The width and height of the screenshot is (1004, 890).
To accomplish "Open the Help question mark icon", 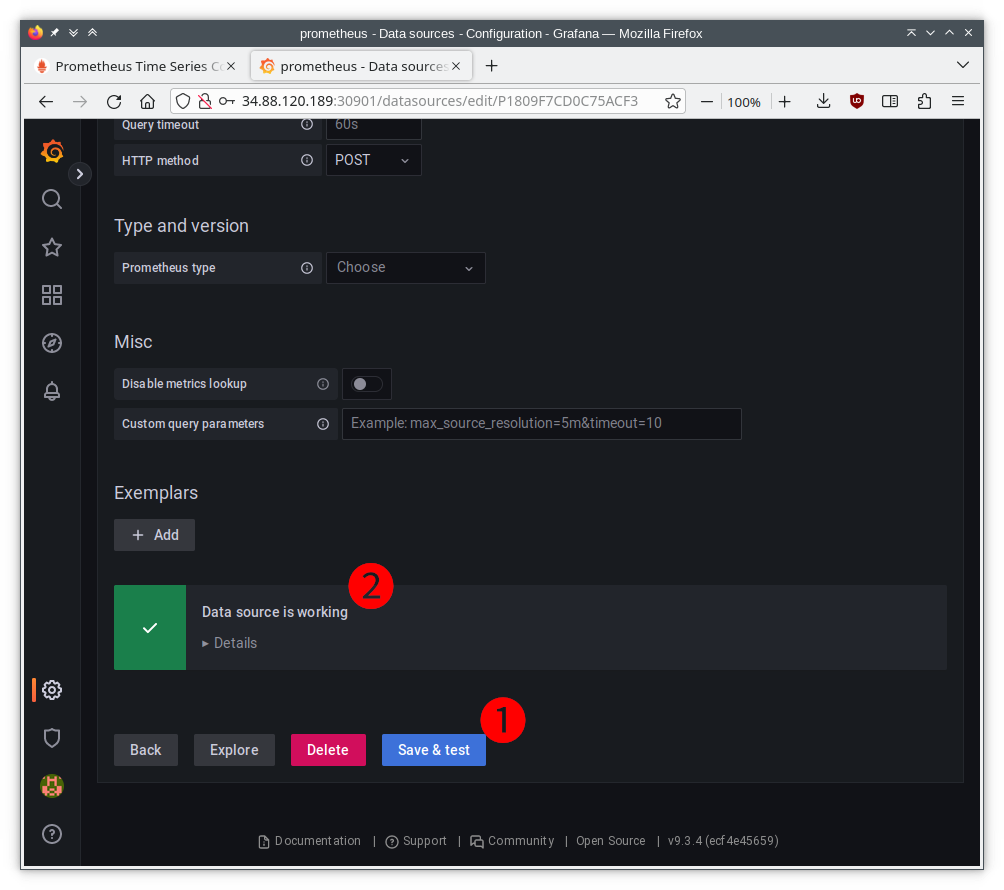I will (x=52, y=834).
